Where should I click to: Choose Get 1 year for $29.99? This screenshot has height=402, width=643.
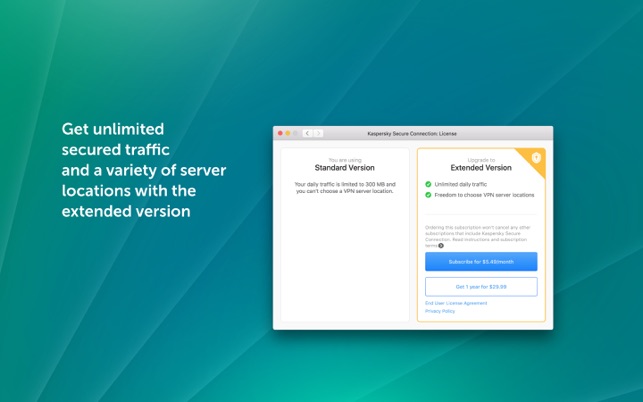(x=481, y=287)
